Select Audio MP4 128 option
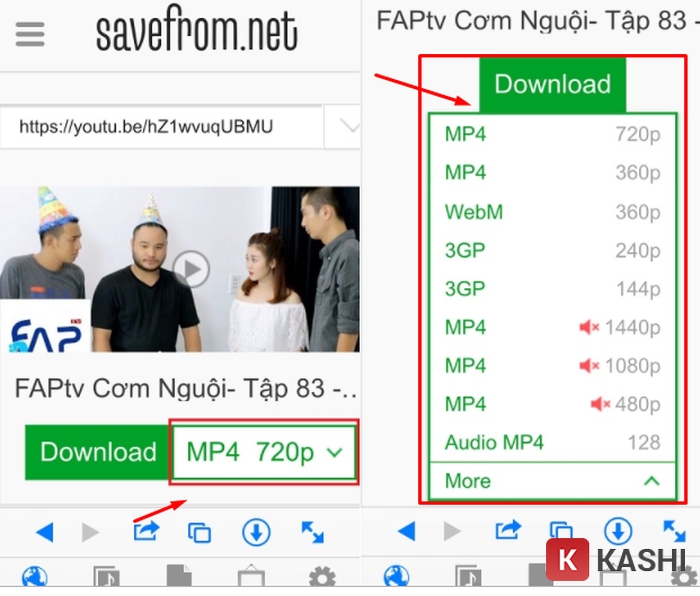The width and height of the screenshot is (700, 596). coord(553,442)
